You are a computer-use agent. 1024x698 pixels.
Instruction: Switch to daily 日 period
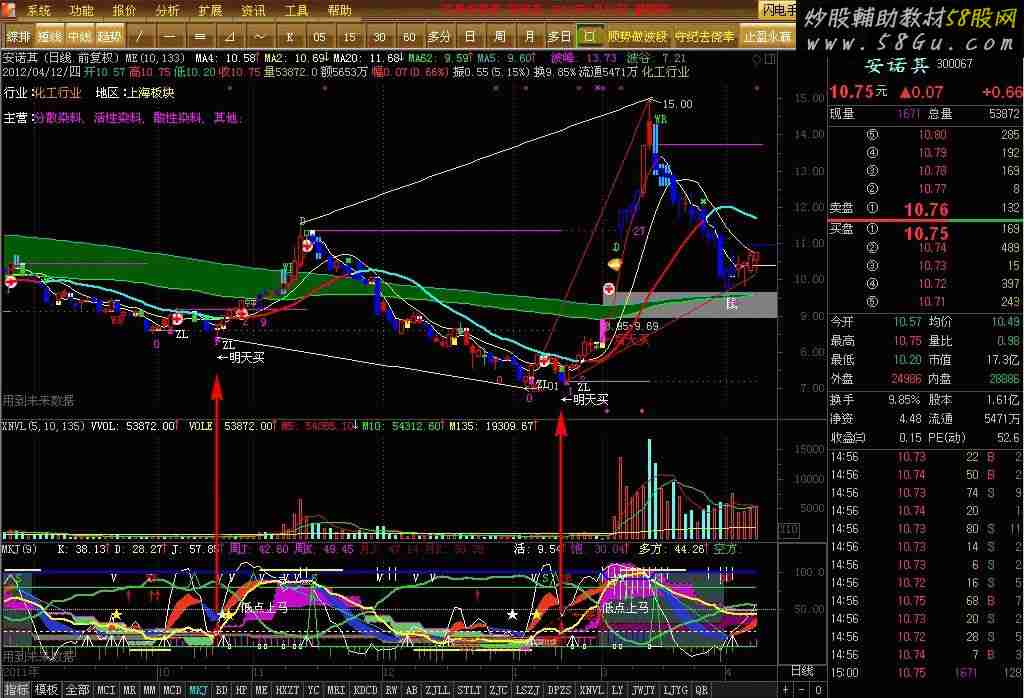470,37
